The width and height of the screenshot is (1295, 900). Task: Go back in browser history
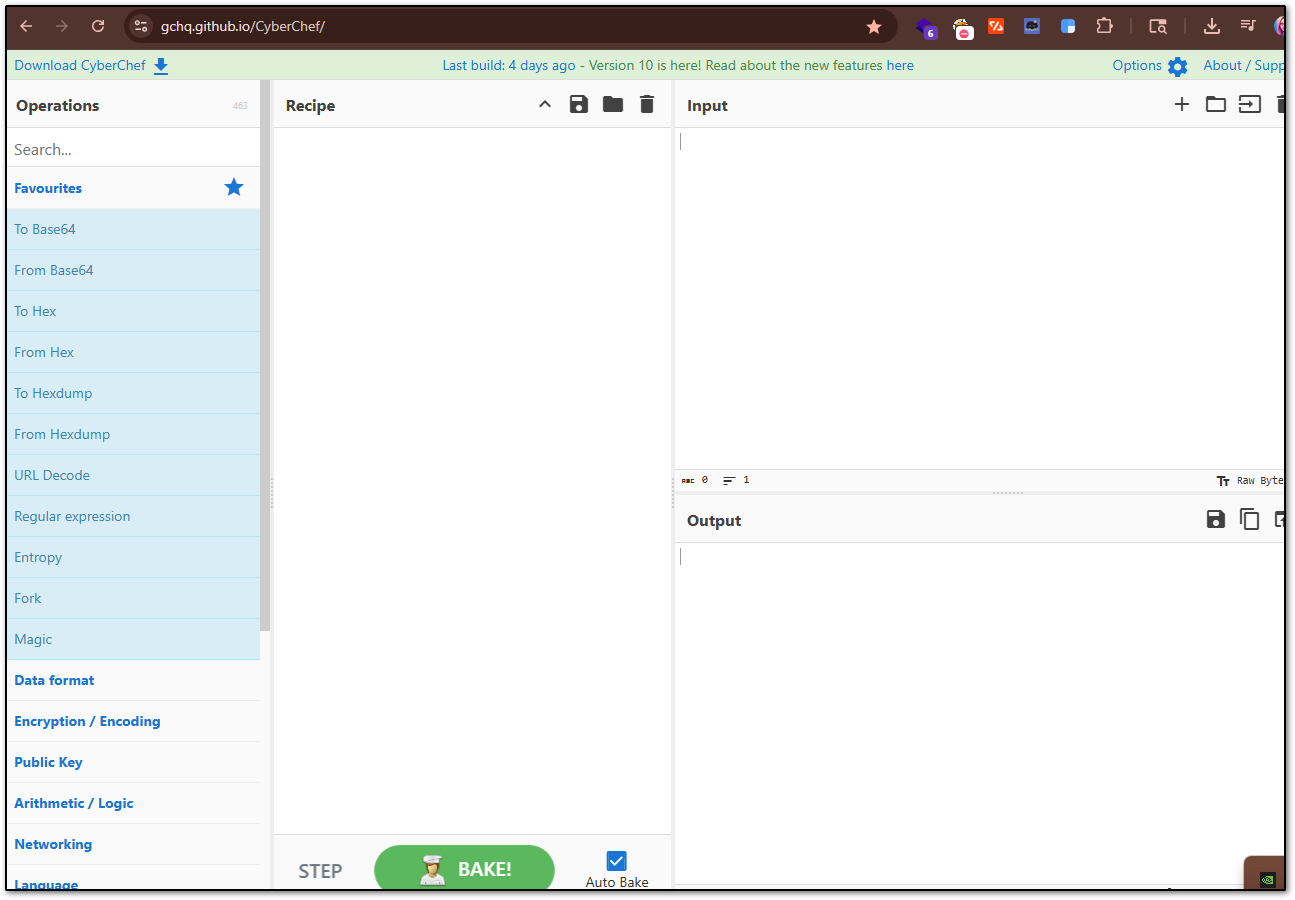tap(27, 26)
